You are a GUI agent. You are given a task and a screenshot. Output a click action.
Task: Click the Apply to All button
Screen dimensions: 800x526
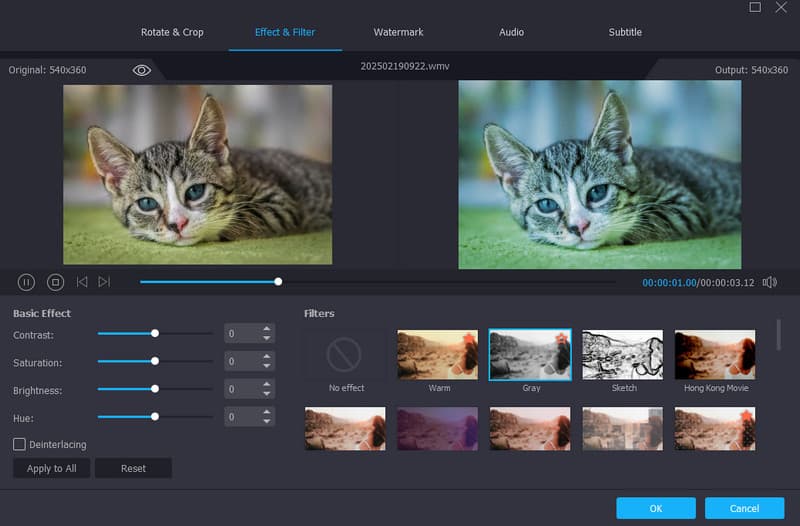[52, 468]
